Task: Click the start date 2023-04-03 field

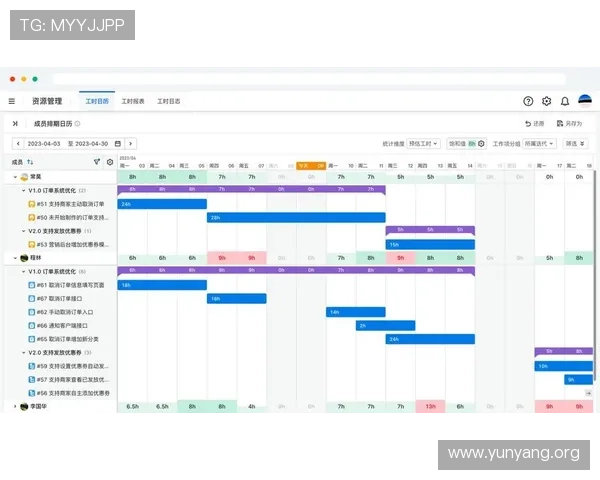Action: [x=44, y=144]
